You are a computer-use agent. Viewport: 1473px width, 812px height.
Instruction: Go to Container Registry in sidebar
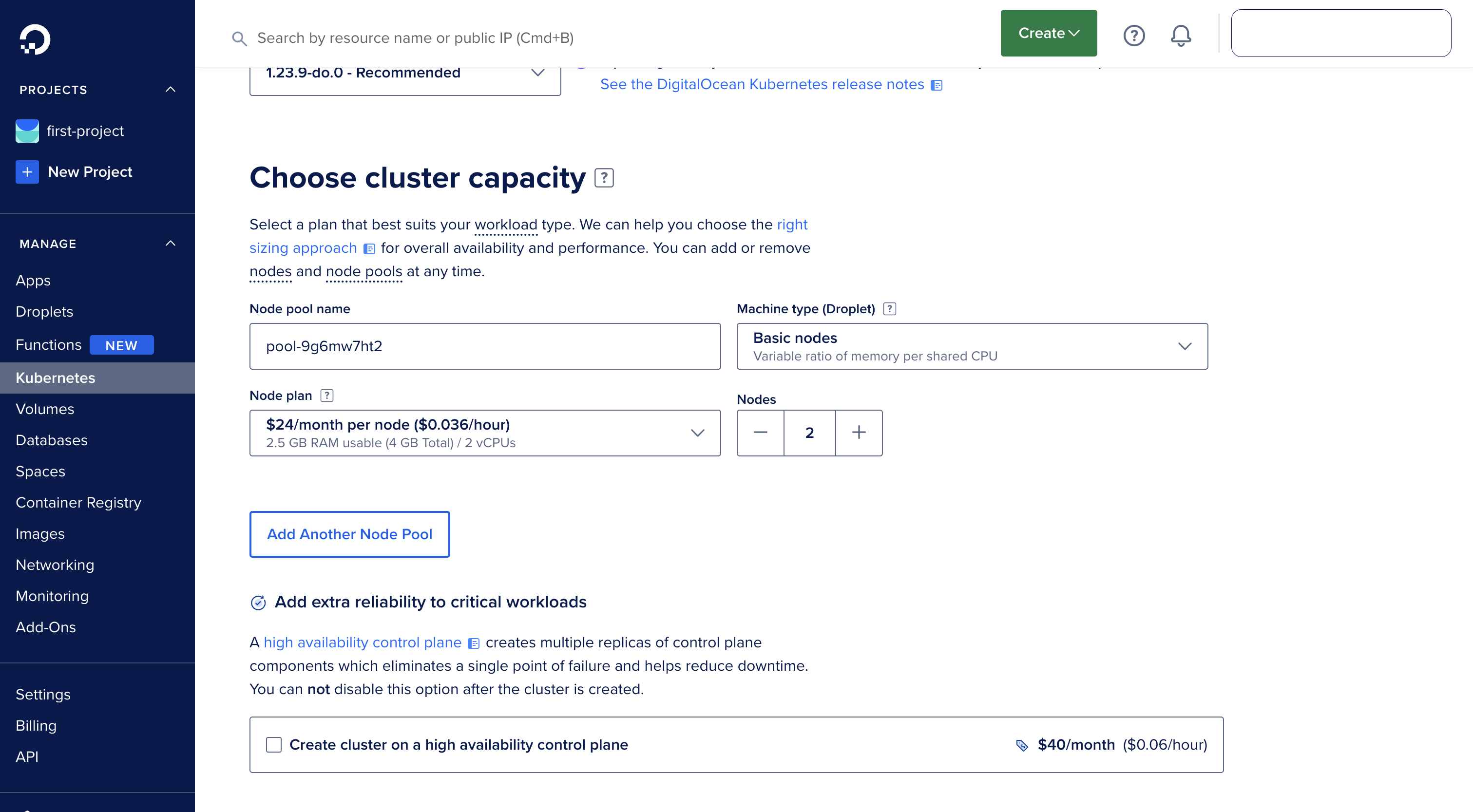(78, 502)
